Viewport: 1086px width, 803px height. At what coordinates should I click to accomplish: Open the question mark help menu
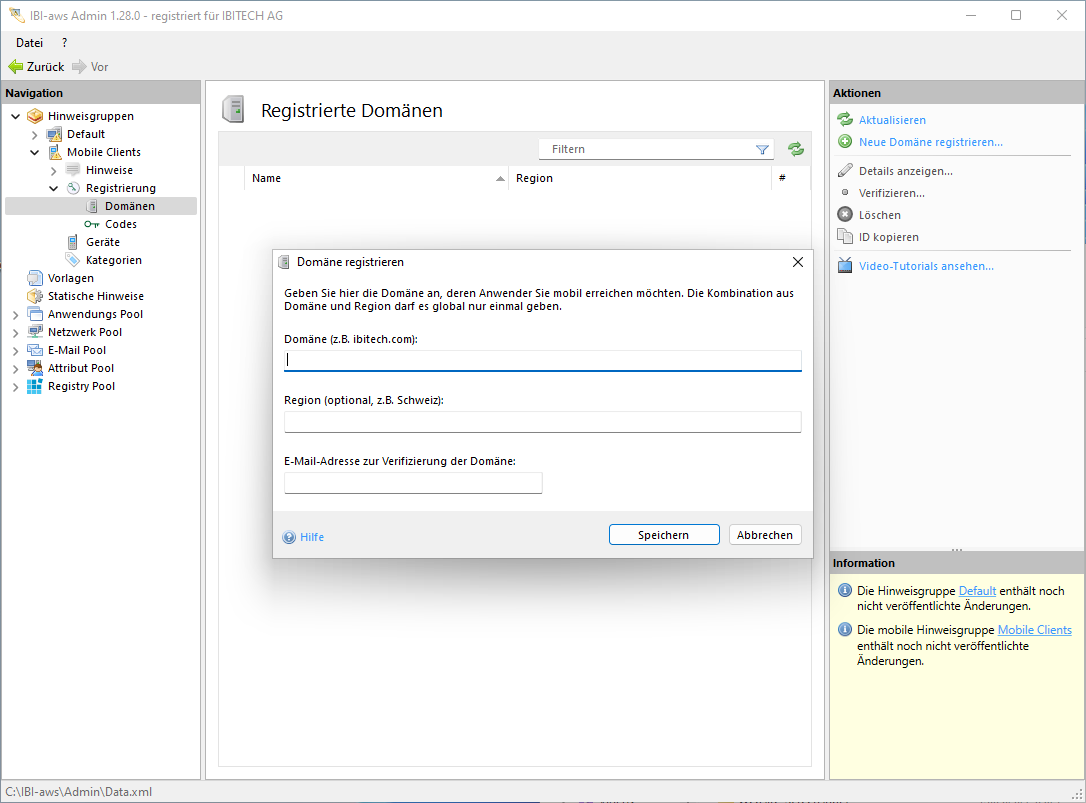click(65, 43)
